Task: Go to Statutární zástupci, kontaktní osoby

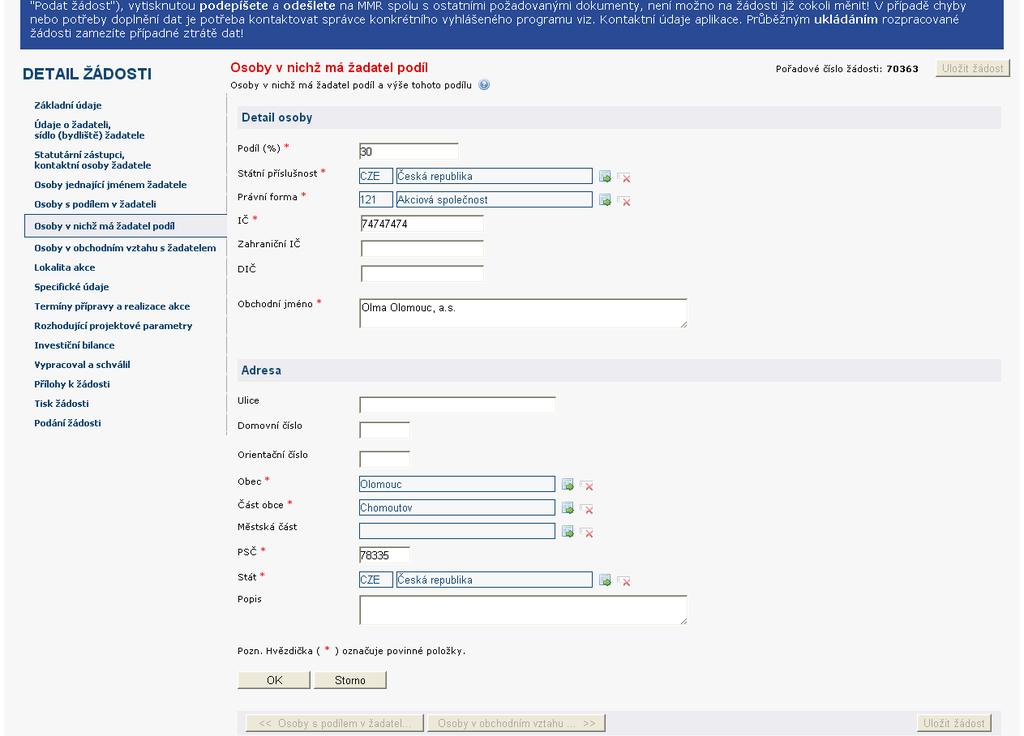Action: click(93, 160)
